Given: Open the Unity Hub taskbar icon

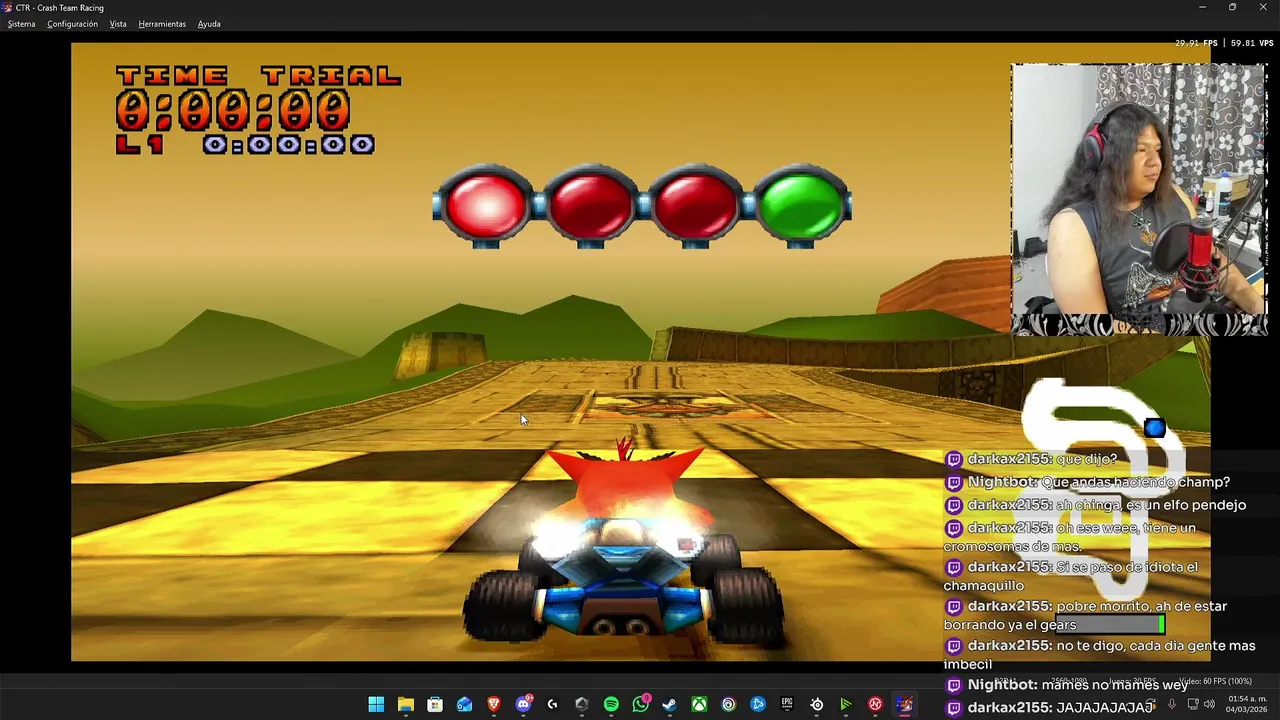Looking at the screenshot, I should [582, 705].
